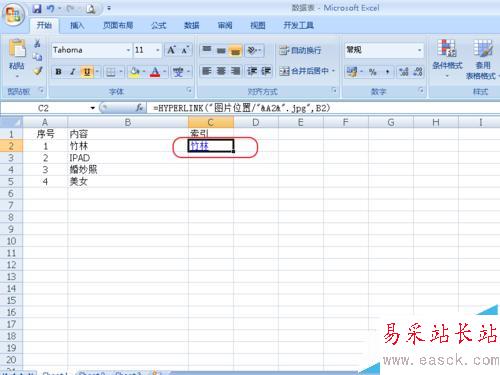This screenshot has height=375, width=500.
Task: Center cell text horizontally
Action: pyautogui.click(x=221, y=71)
